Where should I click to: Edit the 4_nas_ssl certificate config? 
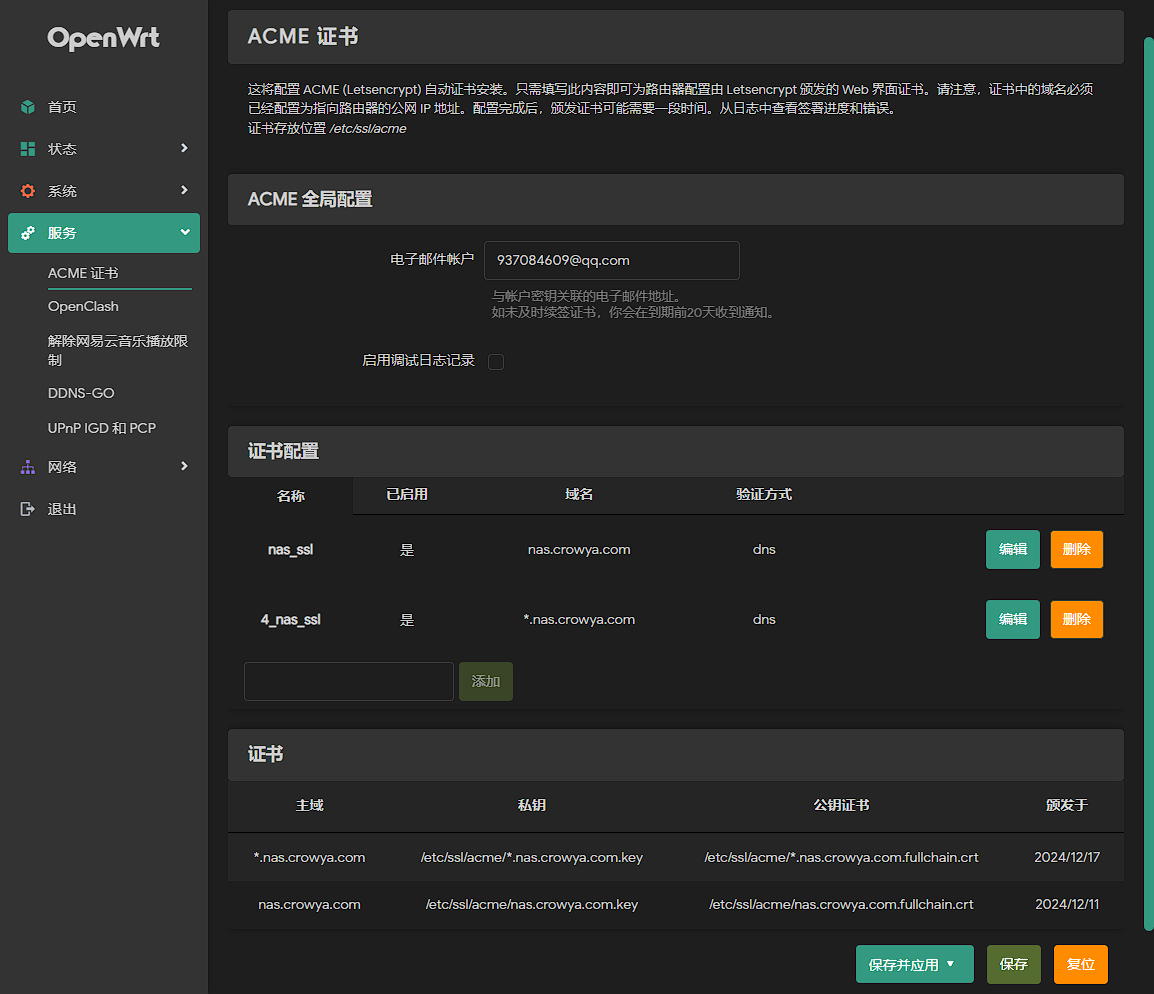(1013, 620)
